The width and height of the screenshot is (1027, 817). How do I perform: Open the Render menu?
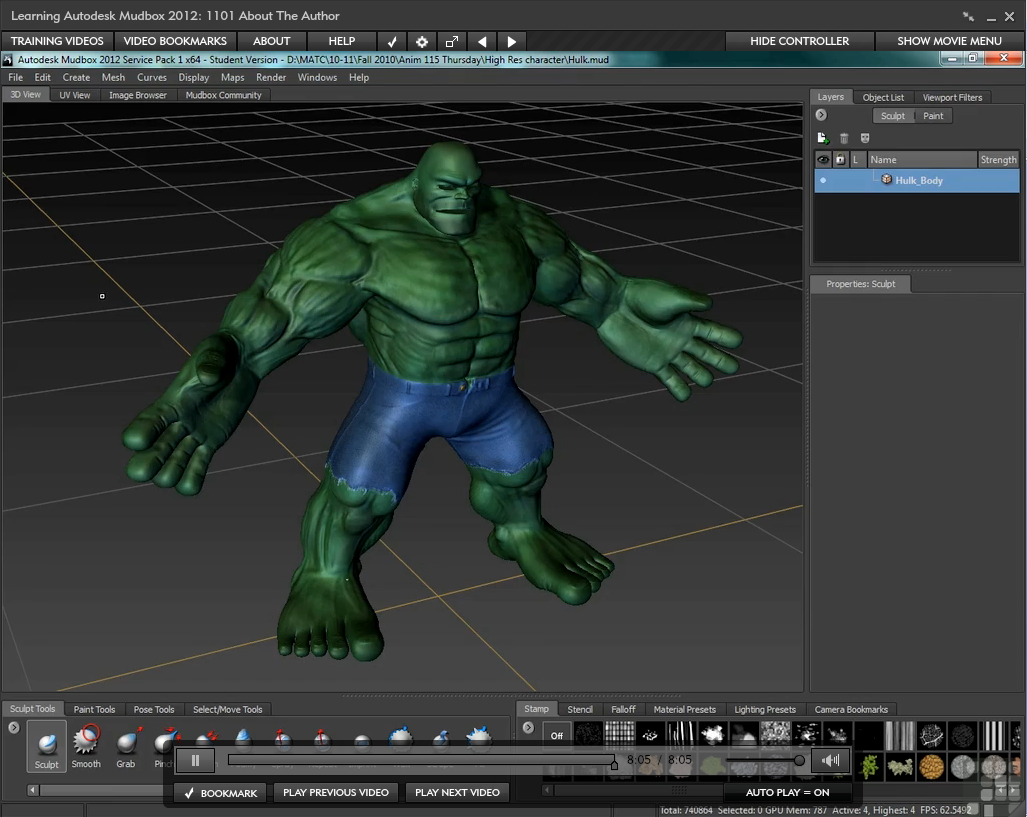point(271,77)
